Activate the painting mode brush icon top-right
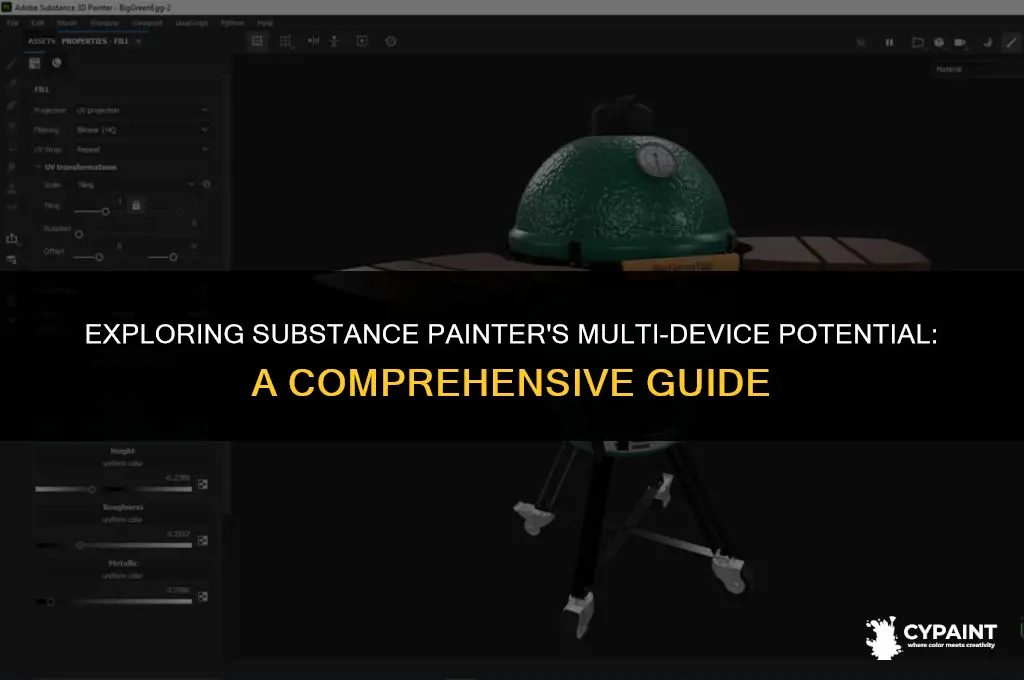The height and width of the screenshot is (680, 1024). [1012, 42]
